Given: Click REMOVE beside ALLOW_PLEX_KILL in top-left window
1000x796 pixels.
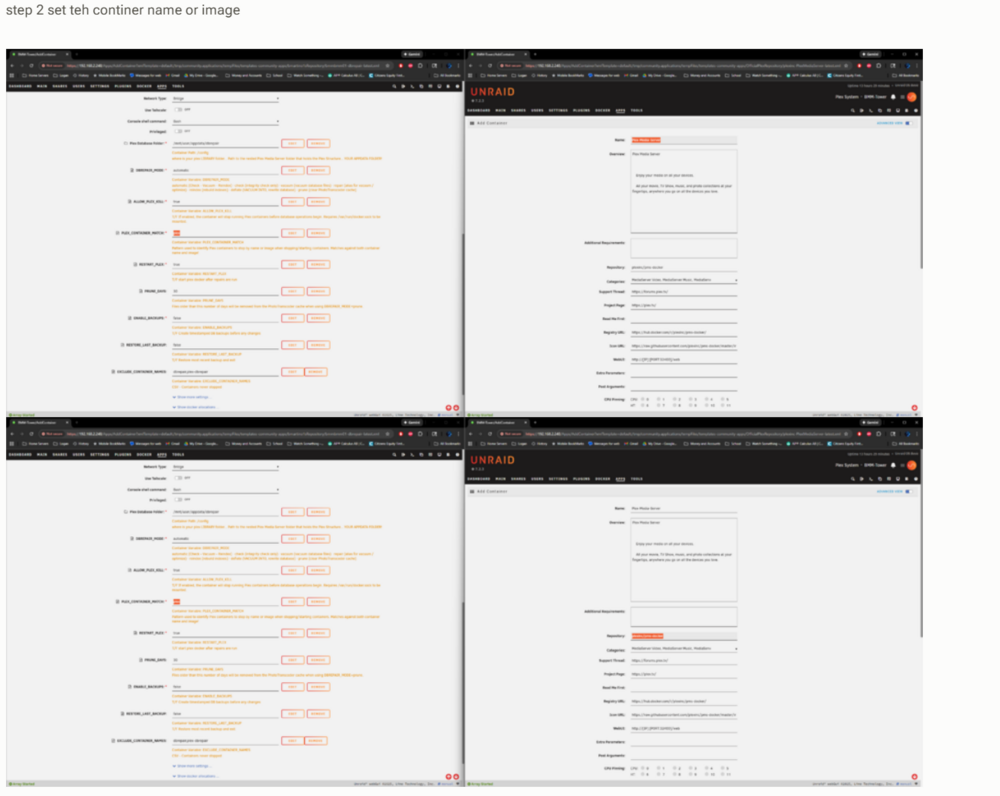Looking at the screenshot, I should [318, 202].
